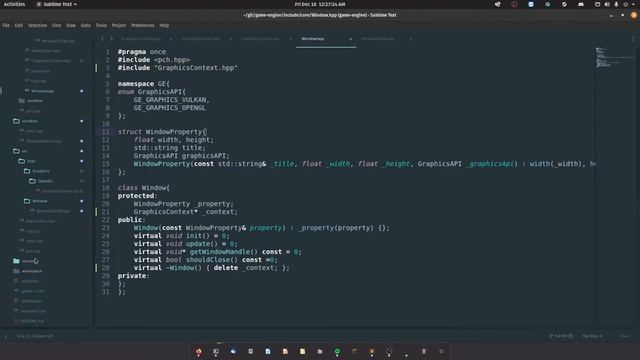This screenshot has width=640, height=360.
Task: Close the Window.hpp tab
Action: (351, 39)
